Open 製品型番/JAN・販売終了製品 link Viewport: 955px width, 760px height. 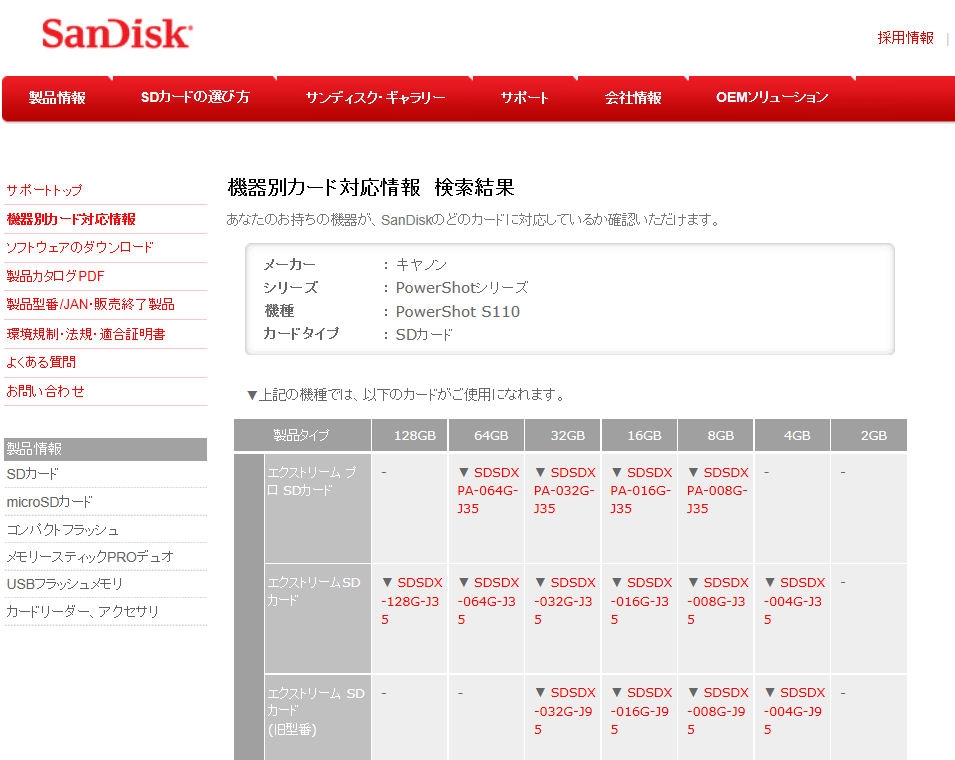(x=90, y=304)
